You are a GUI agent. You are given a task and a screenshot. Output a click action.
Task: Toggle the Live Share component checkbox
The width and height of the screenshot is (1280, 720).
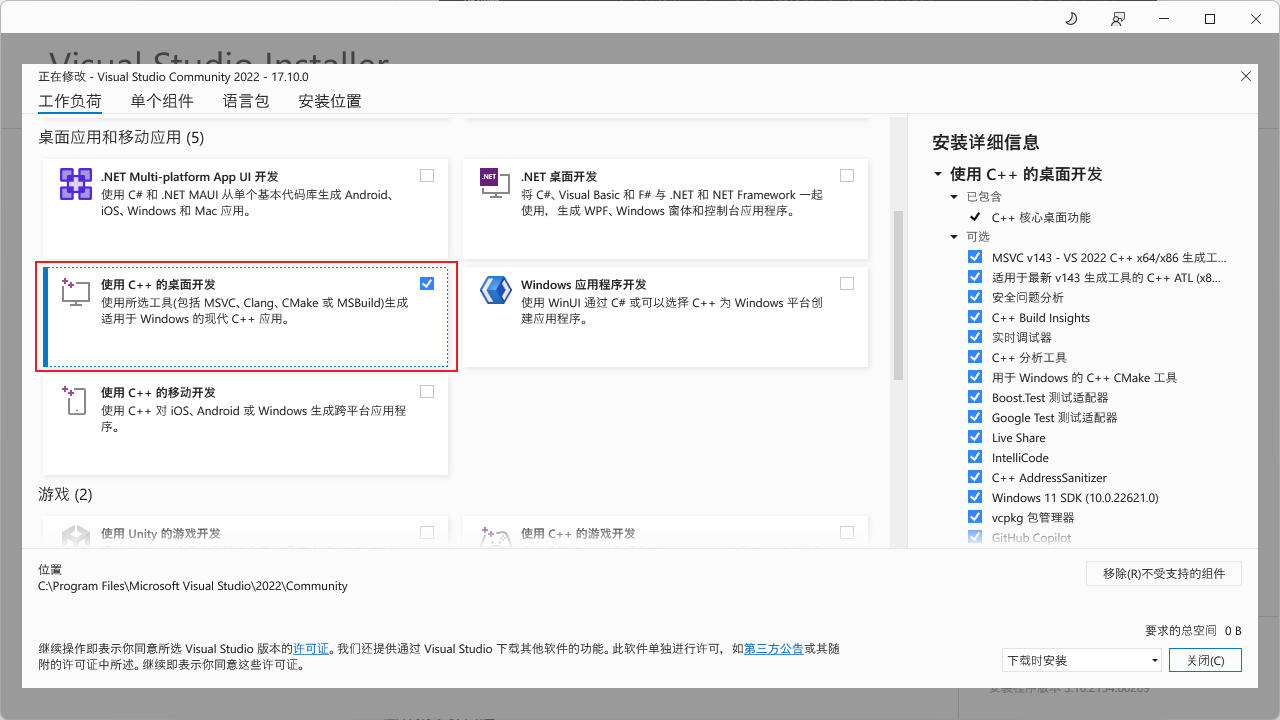pyautogui.click(x=975, y=437)
